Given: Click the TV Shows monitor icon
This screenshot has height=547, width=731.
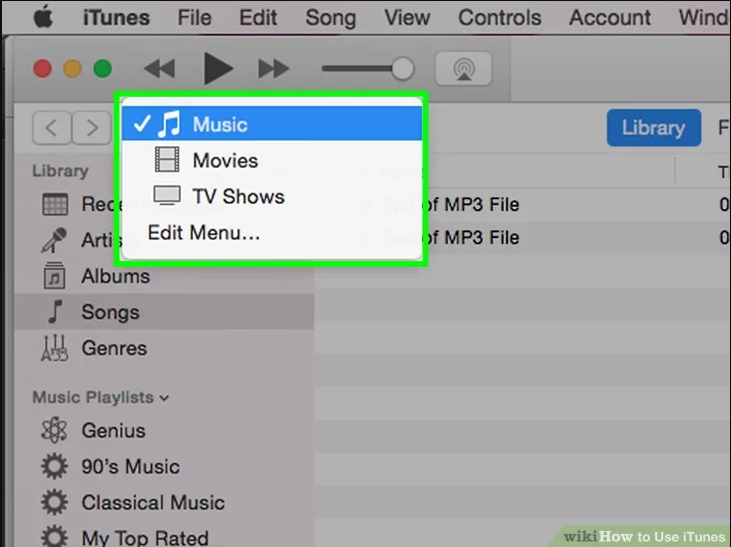Looking at the screenshot, I should [x=167, y=195].
